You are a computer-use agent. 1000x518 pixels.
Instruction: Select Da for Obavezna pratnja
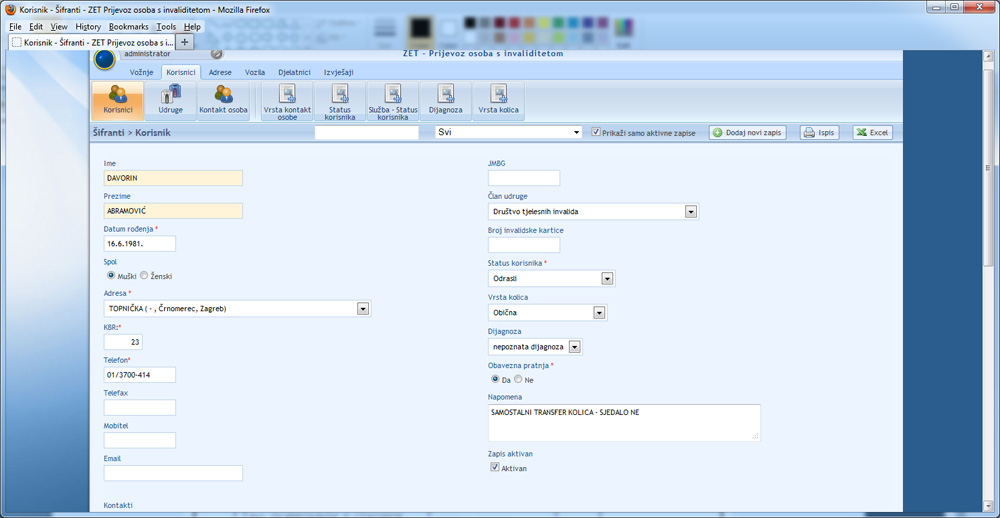click(495, 379)
